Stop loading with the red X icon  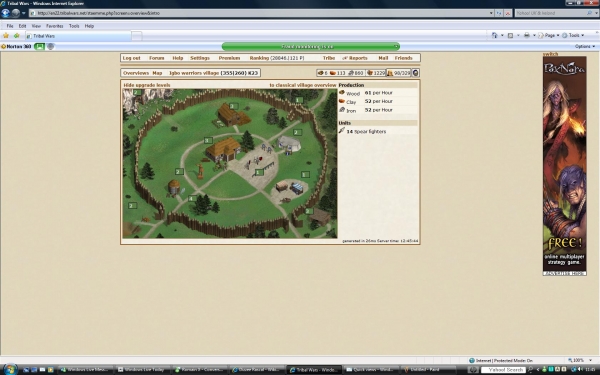pyautogui.click(x=508, y=13)
